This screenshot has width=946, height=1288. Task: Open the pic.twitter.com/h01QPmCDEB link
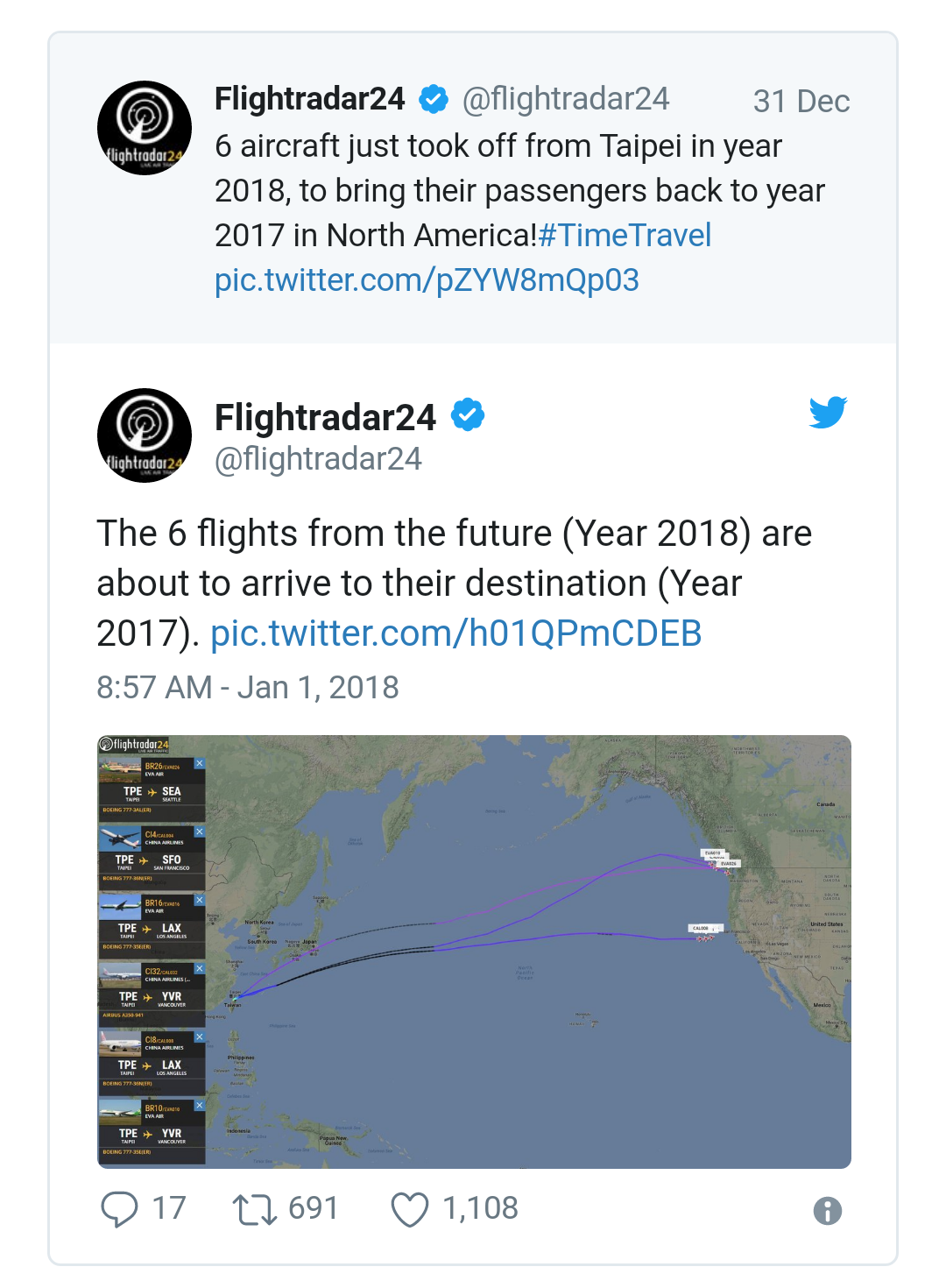point(455,633)
